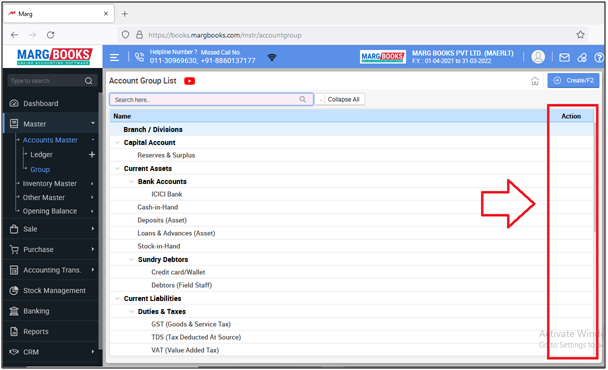608x370 pixels.
Task: Add a ledger with the plus icon
Action: point(92,154)
